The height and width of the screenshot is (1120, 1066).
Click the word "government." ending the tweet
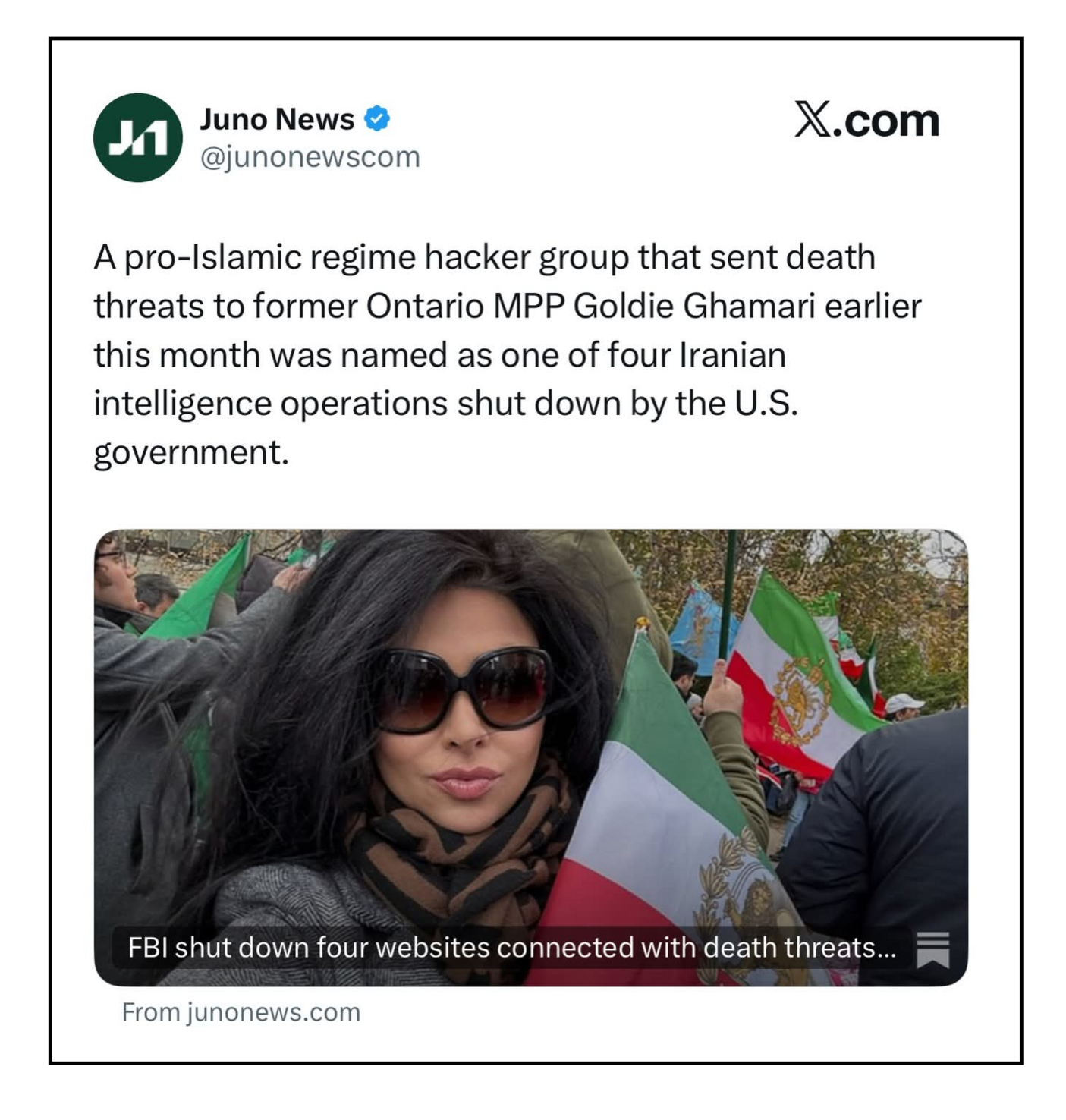(191, 453)
